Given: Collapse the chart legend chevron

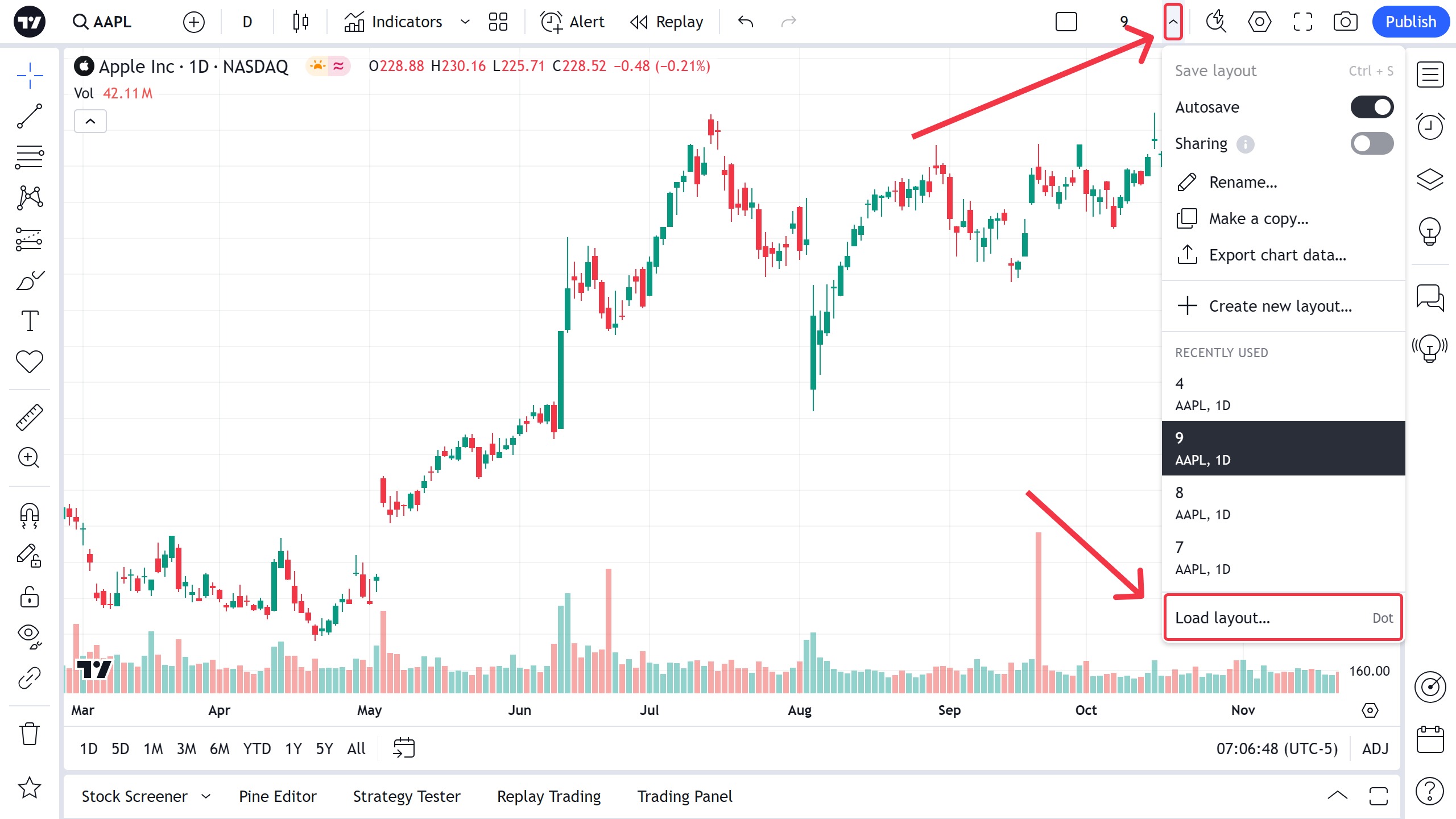Looking at the screenshot, I should (x=90, y=121).
